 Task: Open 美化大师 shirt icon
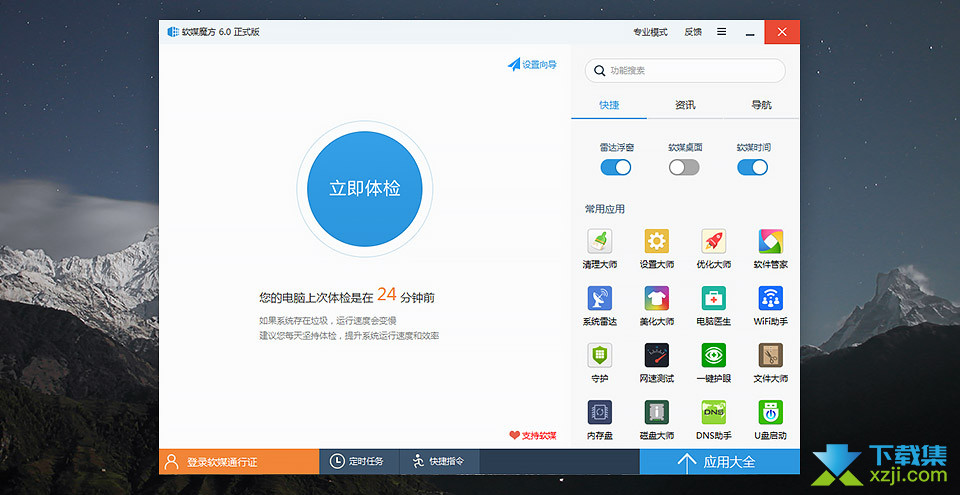tap(656, 298)
